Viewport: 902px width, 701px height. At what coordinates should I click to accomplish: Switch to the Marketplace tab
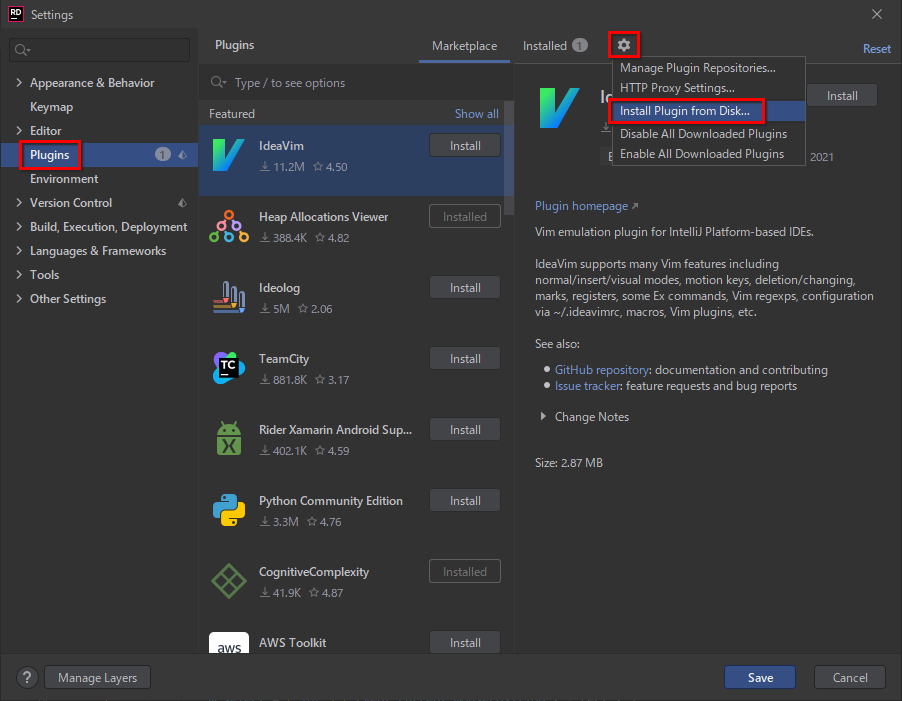(x=464, y=45)
